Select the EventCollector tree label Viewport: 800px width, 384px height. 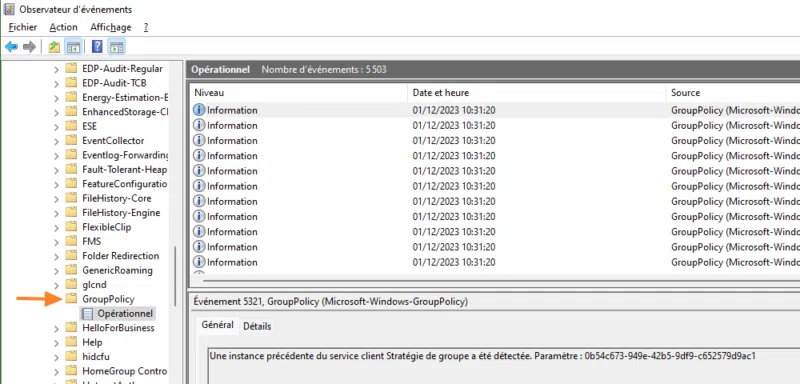[113, 141]
